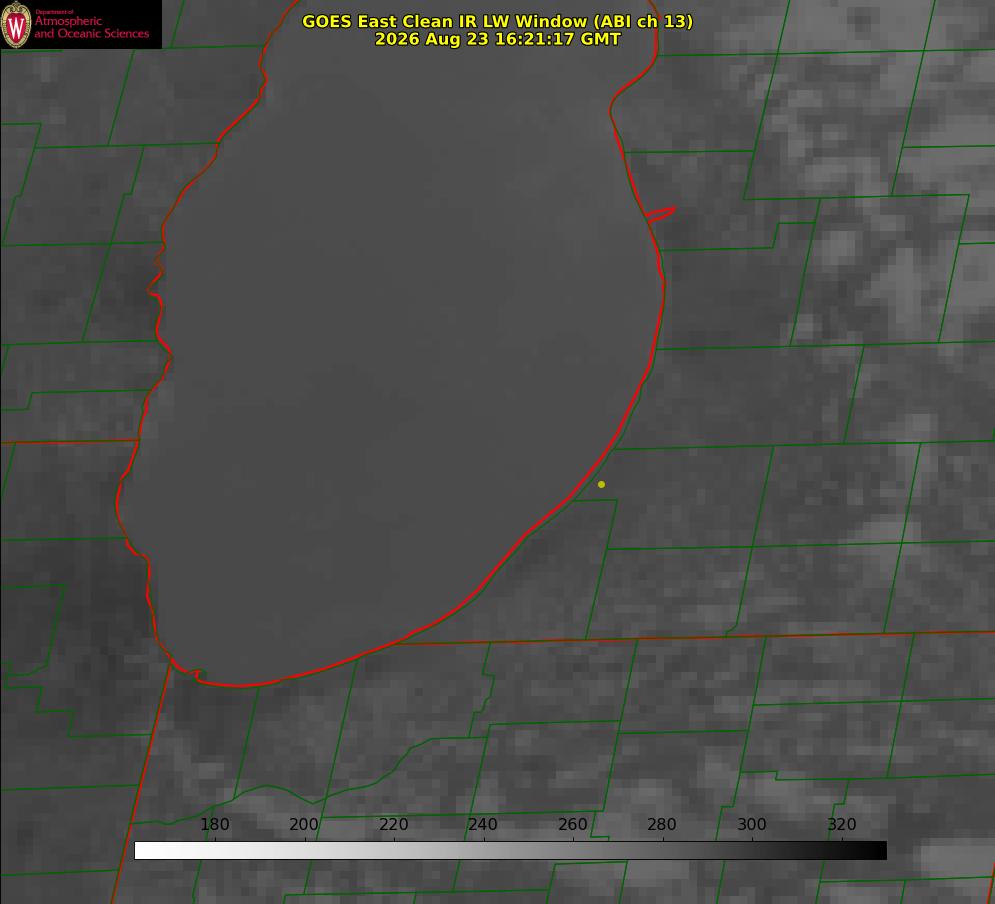The image size is (995, 904).
Task: Click the colorbar label '280'
Action: tap(662, 824)
